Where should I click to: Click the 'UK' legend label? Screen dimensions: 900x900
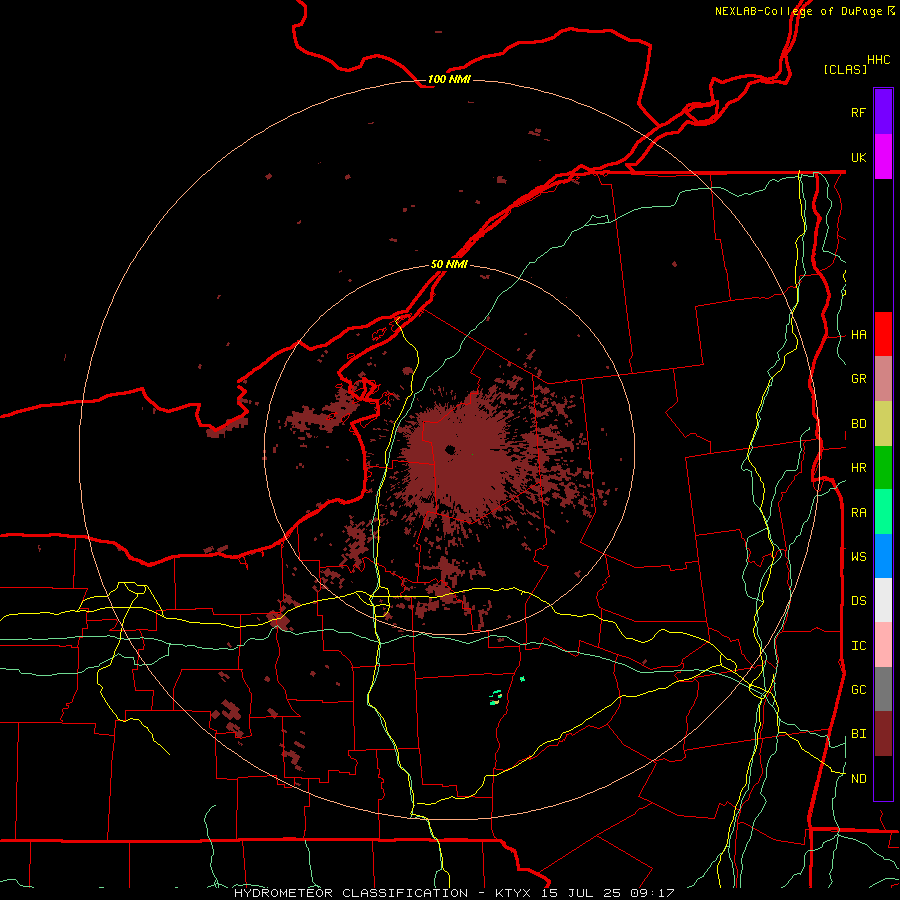click(858, 157)
